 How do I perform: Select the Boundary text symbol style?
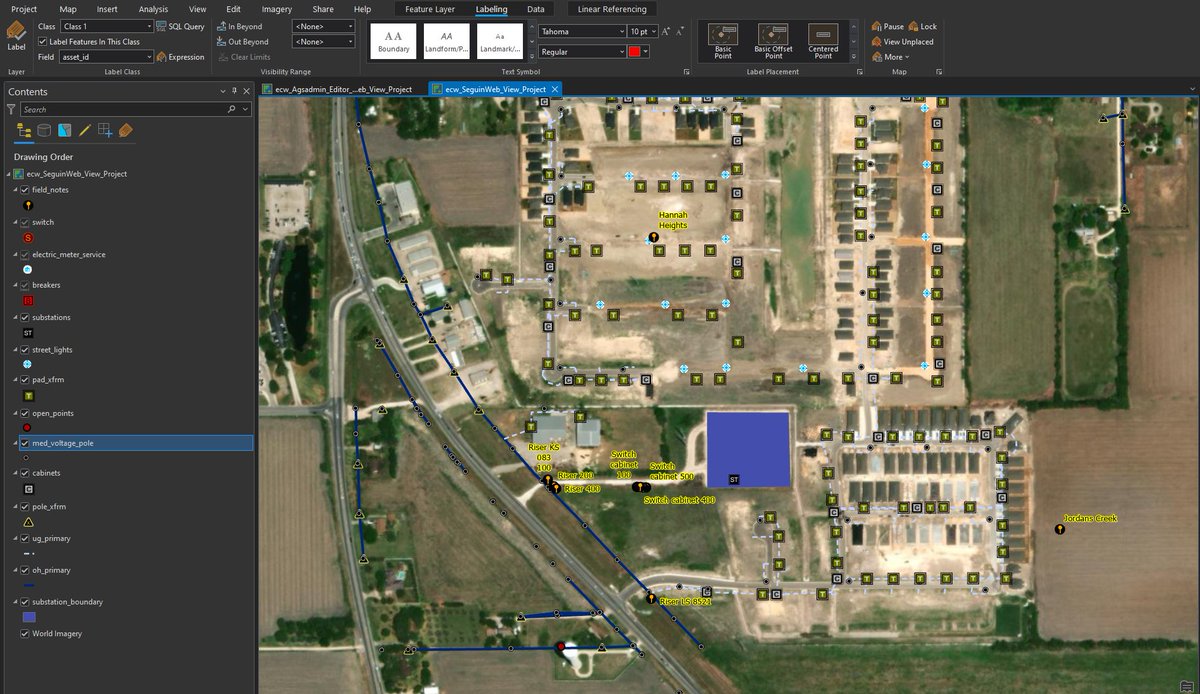(393, 41)
